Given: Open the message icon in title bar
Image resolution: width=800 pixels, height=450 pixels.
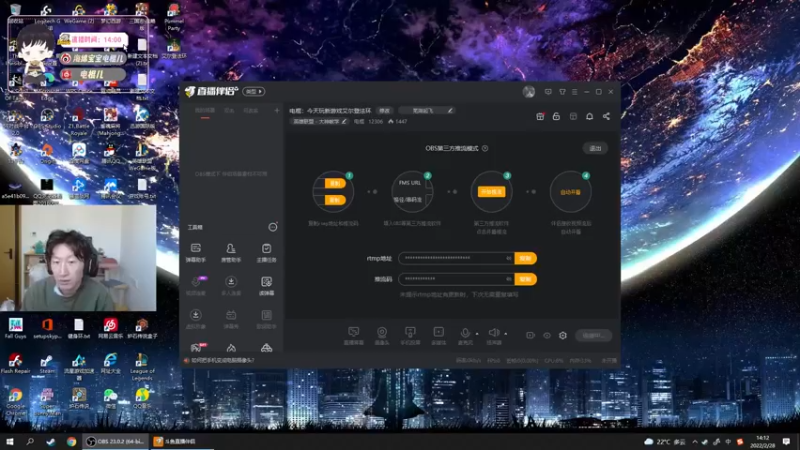Looking at the screenshot, I should (548, 92).
